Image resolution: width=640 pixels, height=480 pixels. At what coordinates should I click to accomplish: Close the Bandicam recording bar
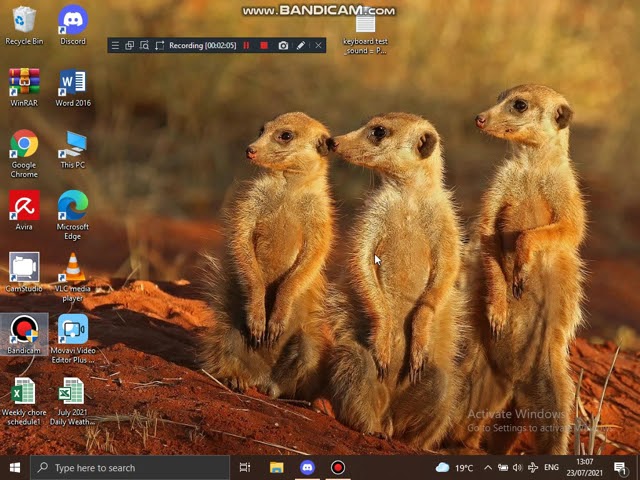[x=318, y=45]
